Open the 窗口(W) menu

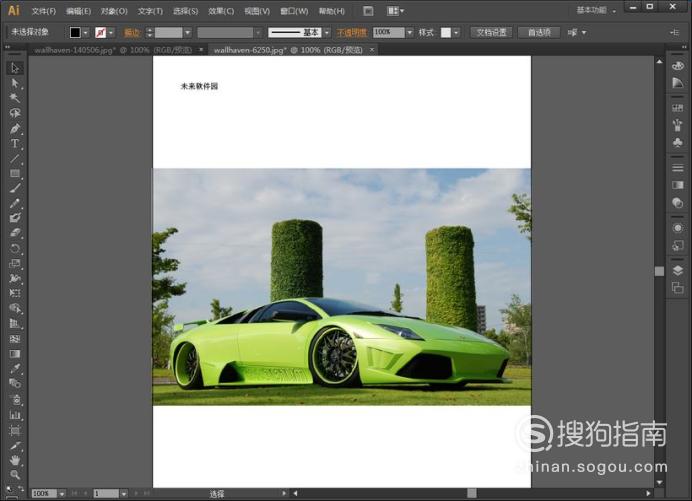click(x=294, y=11)
